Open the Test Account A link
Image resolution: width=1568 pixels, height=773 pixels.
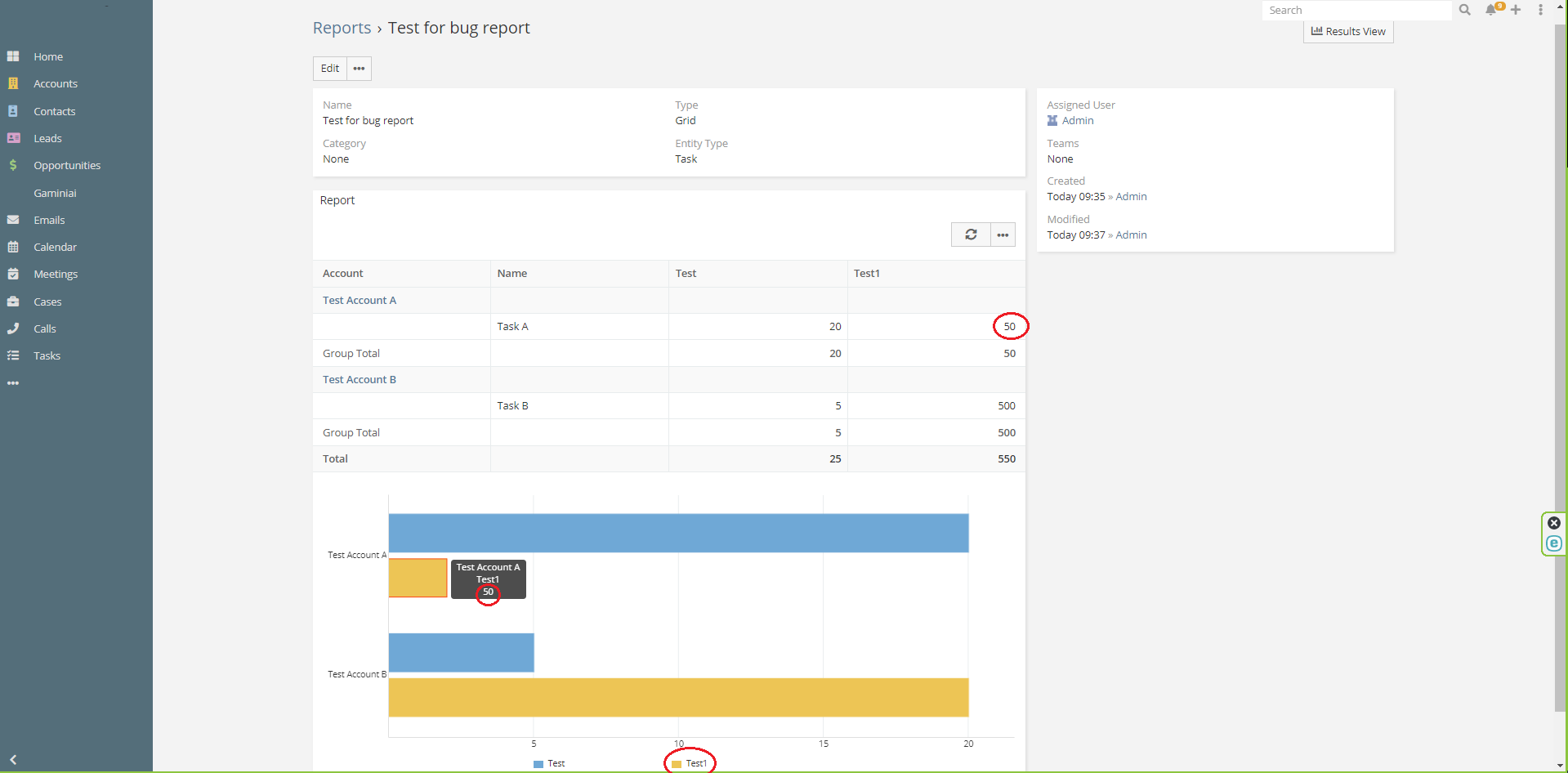359,300
